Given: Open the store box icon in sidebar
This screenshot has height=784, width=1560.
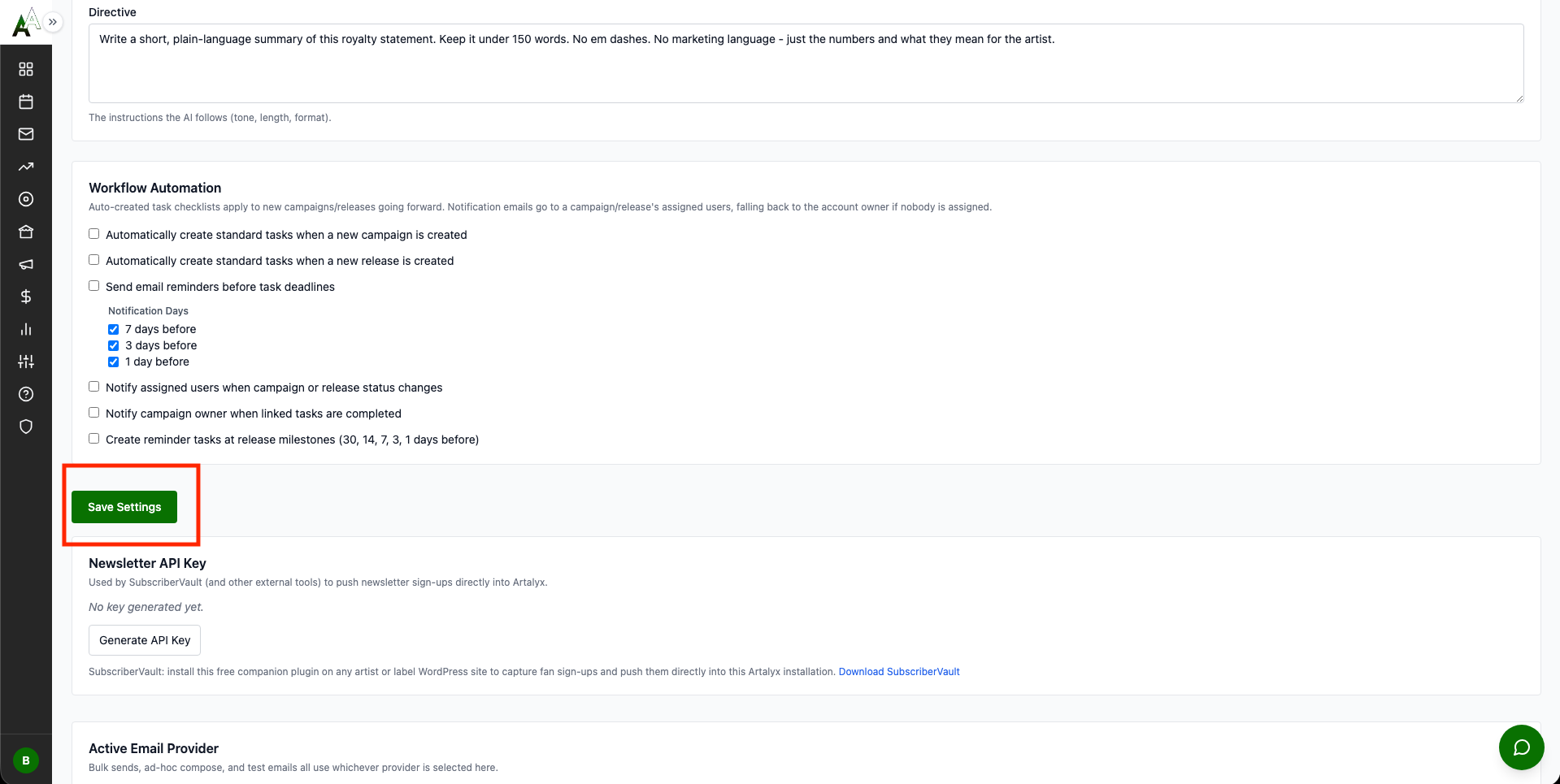Looking at the screenshot, I should tap(26, 232).
